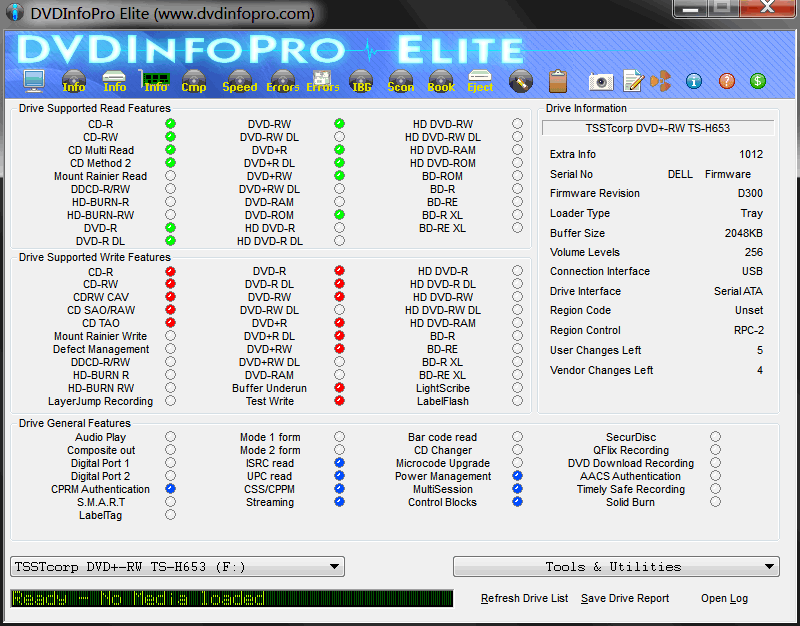This screenshot has width=800, height=626.
Task: Click the Volume Levels value 256
Action: point(754,252)
